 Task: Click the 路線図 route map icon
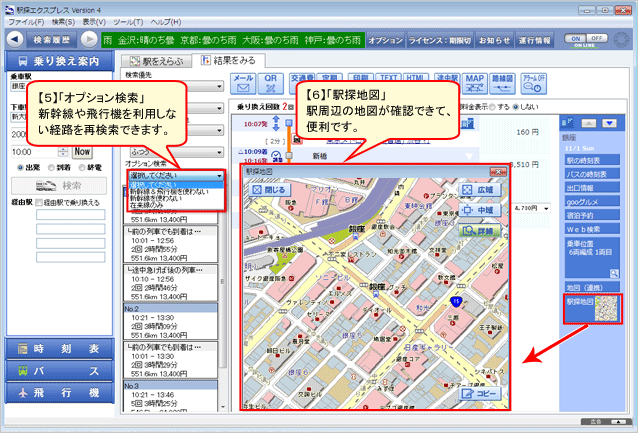pyautogui.click(x=503, y=82)
